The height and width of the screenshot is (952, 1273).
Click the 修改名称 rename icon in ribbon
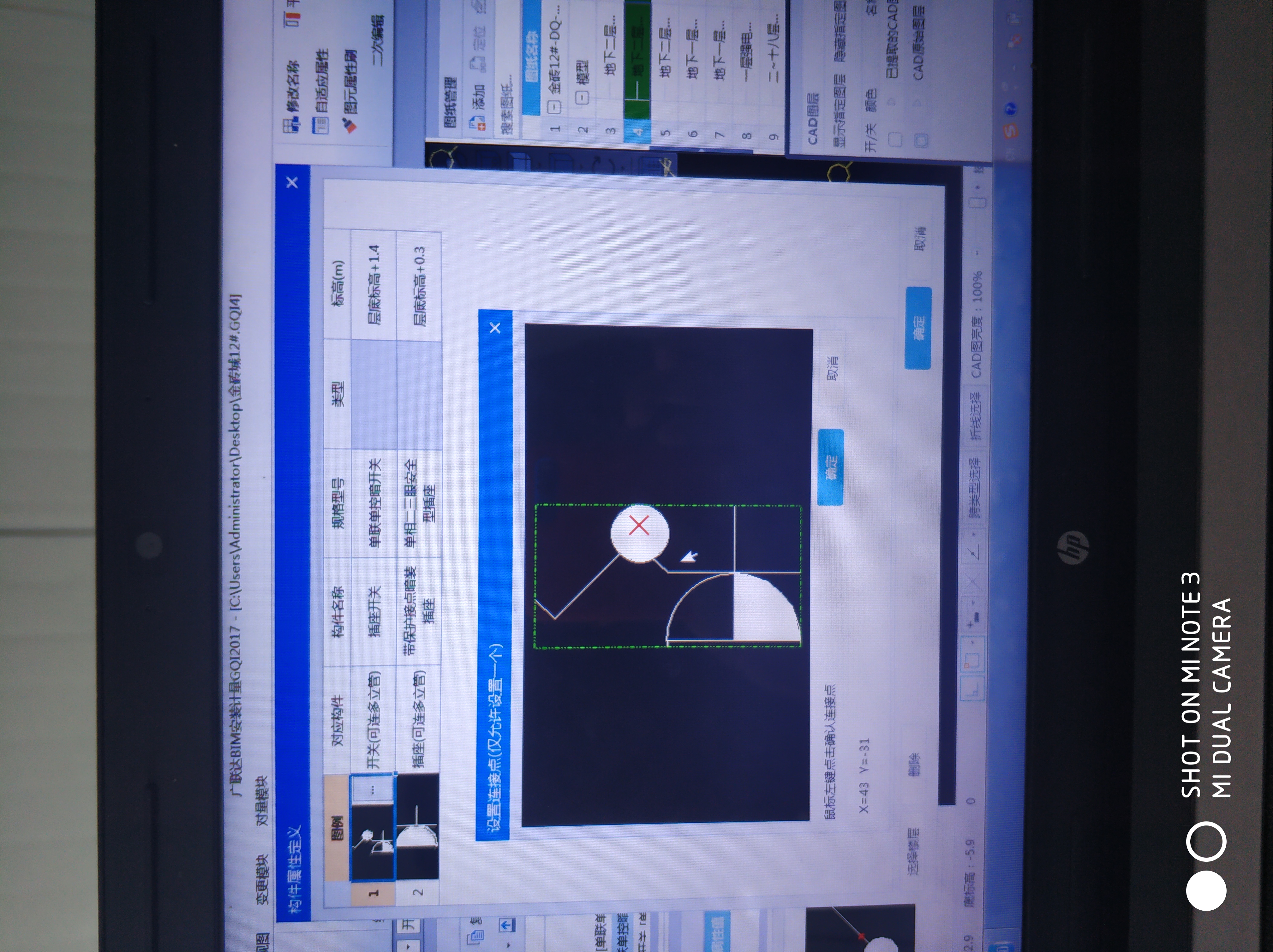(x=291, y=125)
